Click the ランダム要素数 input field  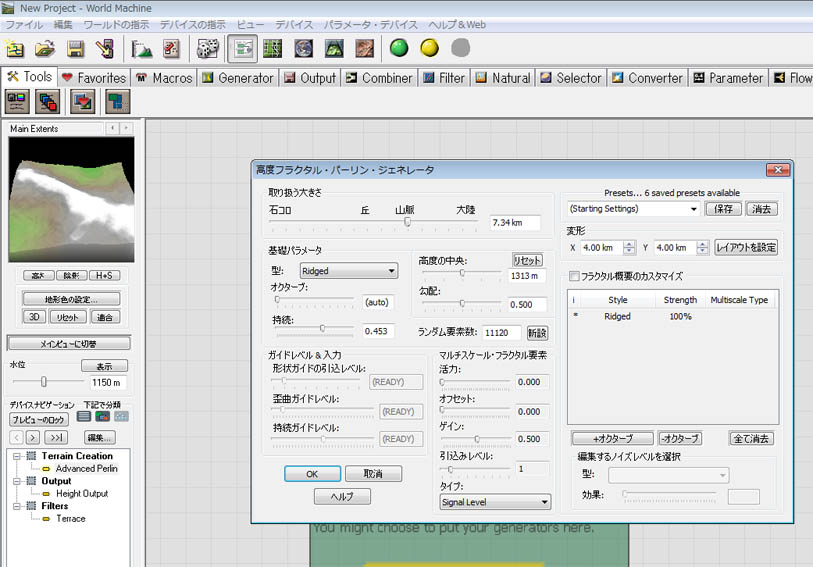point(501,332)
